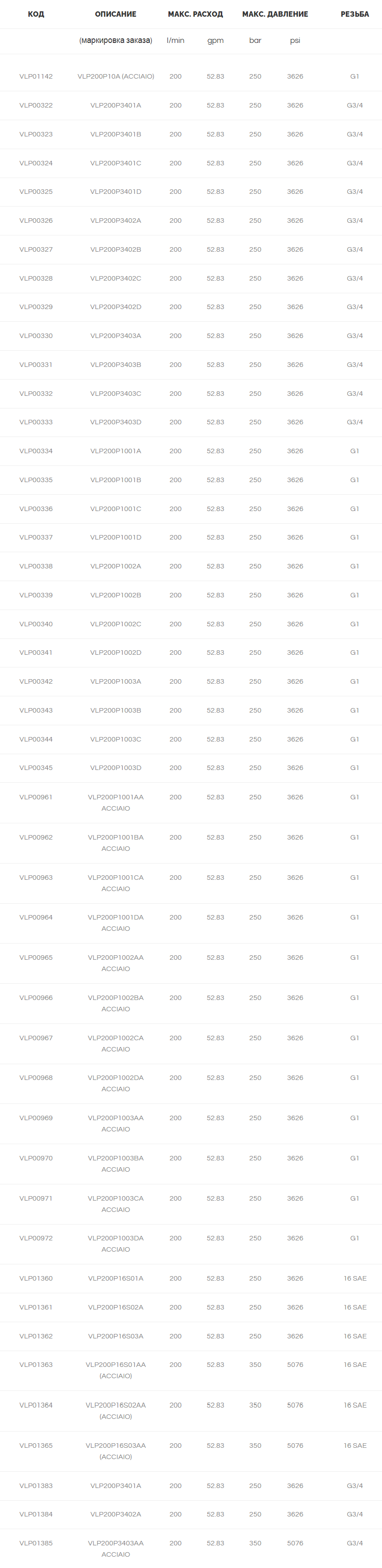Image resolution: width=382 pixels, height=1568 pixels.
Task: Click the РЕЗЬБА column header
Action: [x=354, y=14]
